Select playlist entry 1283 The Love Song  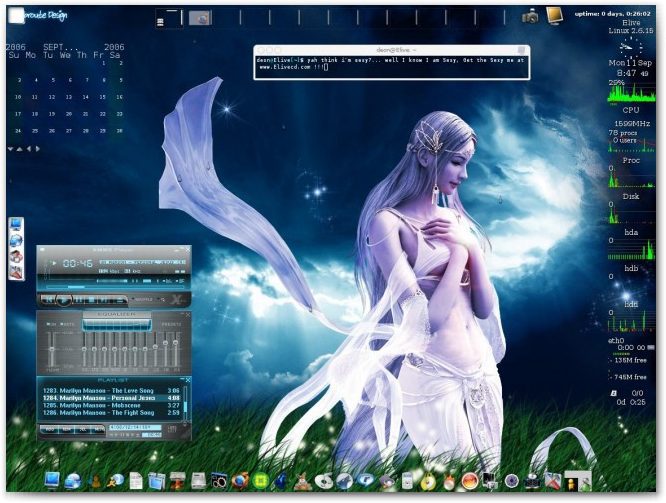(x=111, y=391)
